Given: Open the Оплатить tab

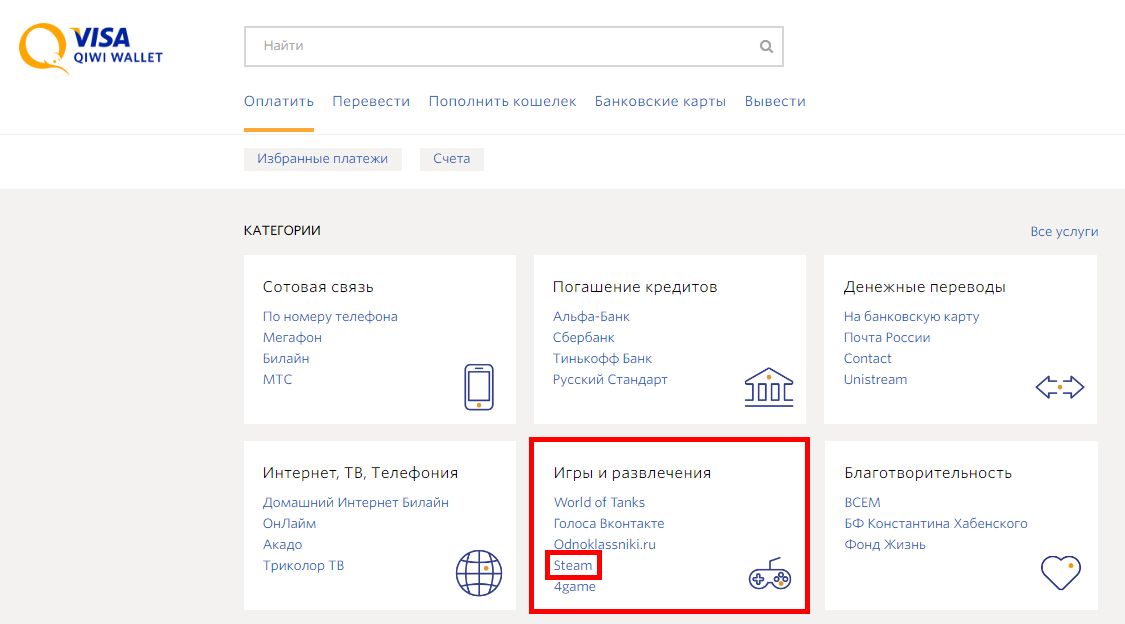Looking at the screenshot, I should 278,101.
